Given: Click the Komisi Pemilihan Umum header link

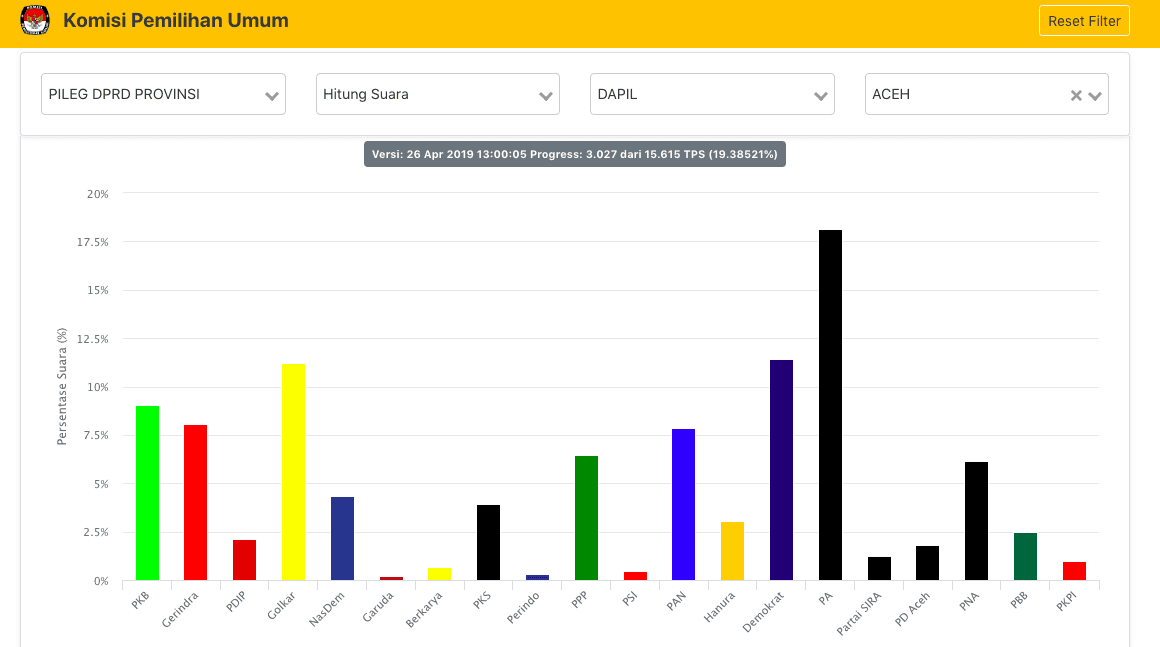Looking at the screenshot, I should (176, 20).
